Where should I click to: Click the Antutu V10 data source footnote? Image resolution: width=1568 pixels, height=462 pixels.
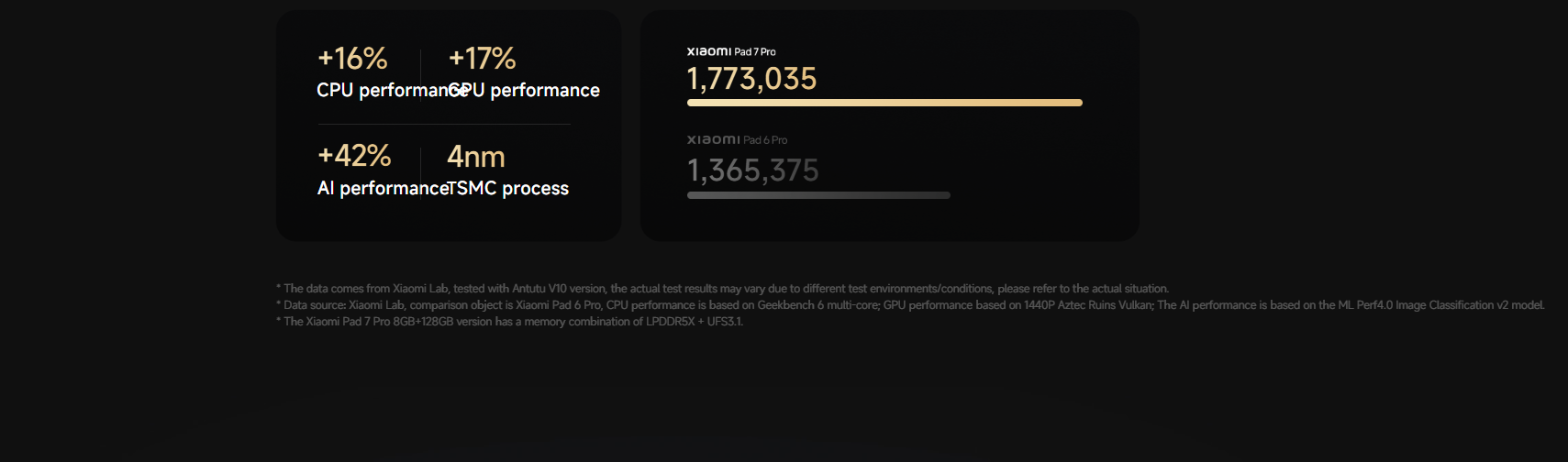(x=723, y=288)
